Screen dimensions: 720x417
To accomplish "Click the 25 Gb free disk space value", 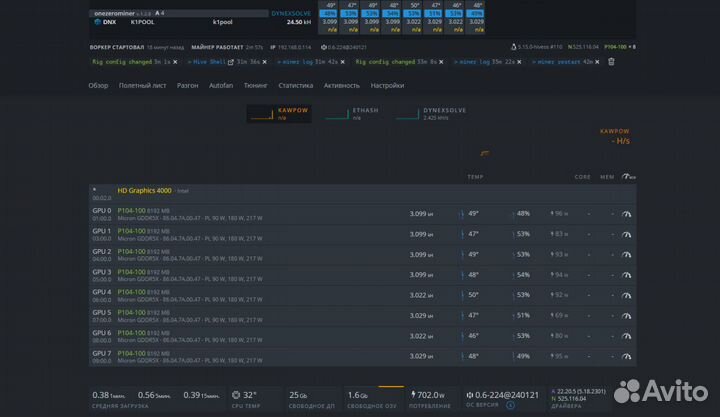I will (298, 395).
